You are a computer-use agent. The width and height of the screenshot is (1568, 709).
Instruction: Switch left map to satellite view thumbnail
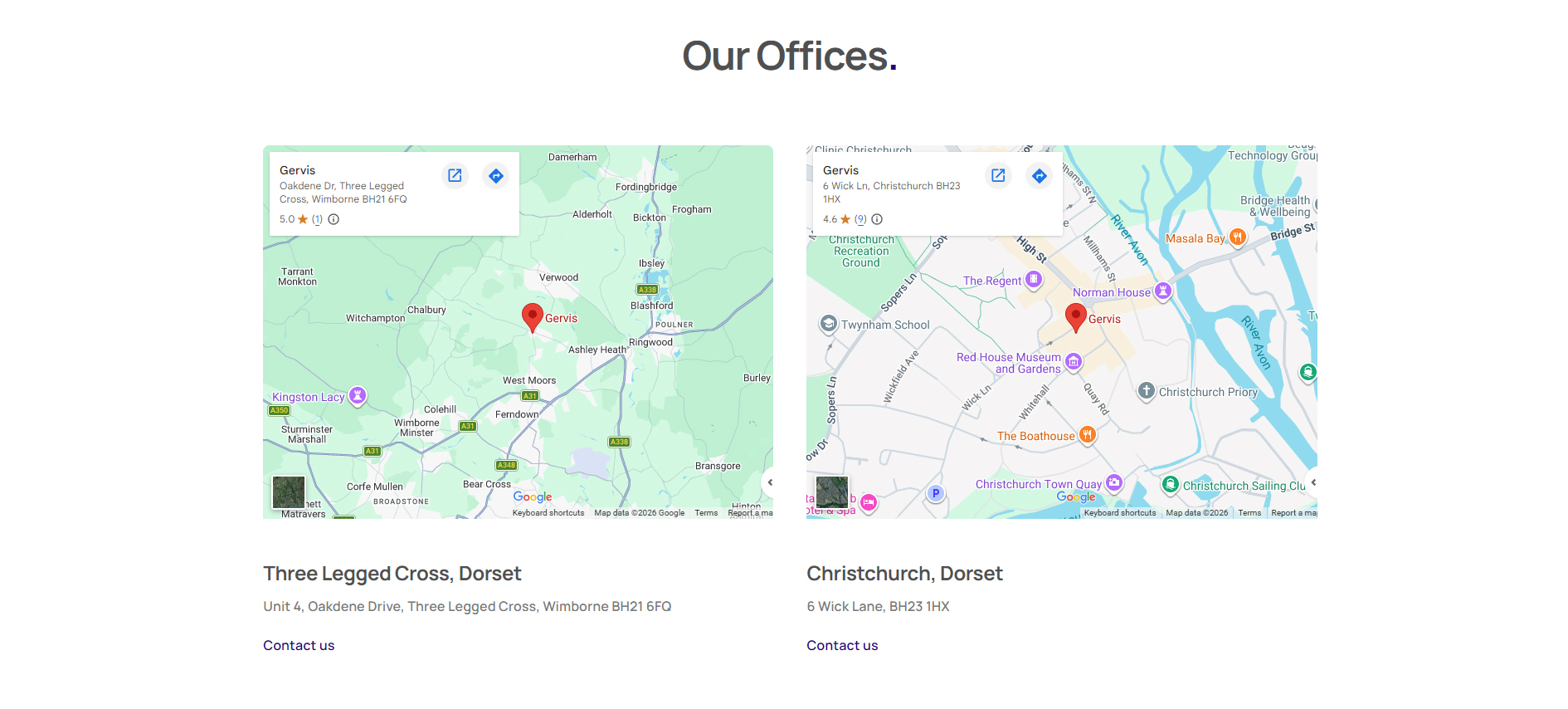(289, 492)
